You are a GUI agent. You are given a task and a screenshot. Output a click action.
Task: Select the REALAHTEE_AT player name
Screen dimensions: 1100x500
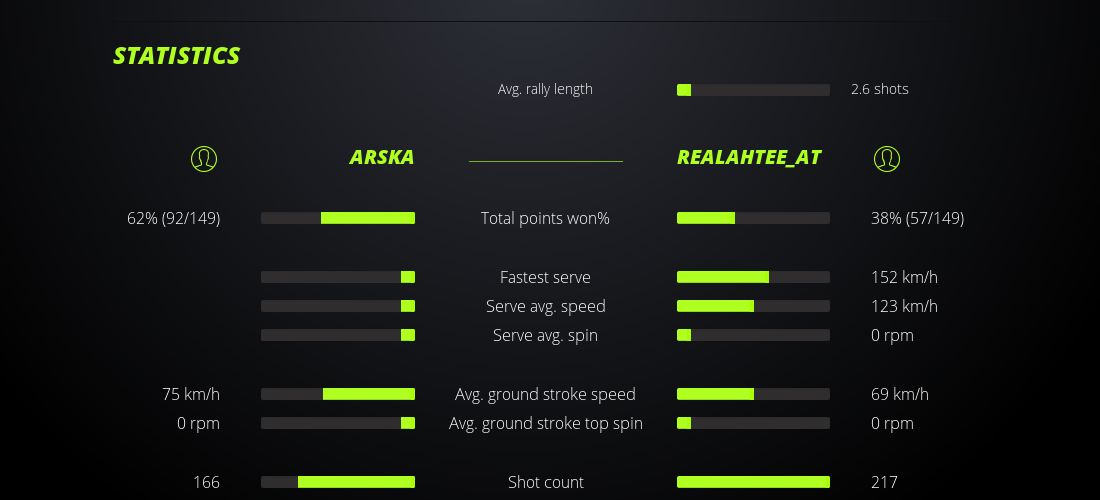tap(749, 158)
